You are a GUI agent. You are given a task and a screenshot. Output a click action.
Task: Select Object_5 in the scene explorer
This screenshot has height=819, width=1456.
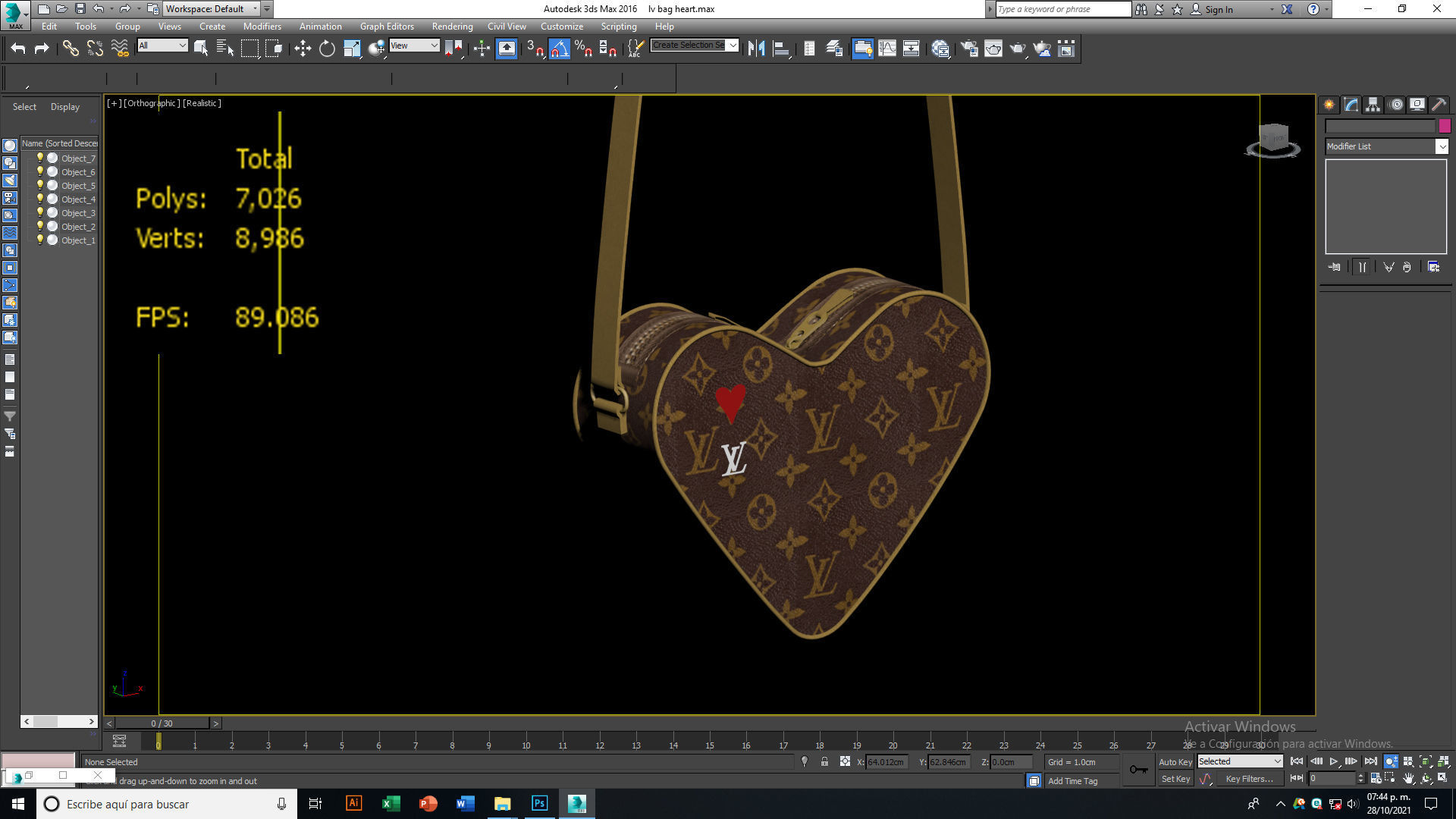tap(78, 186)
